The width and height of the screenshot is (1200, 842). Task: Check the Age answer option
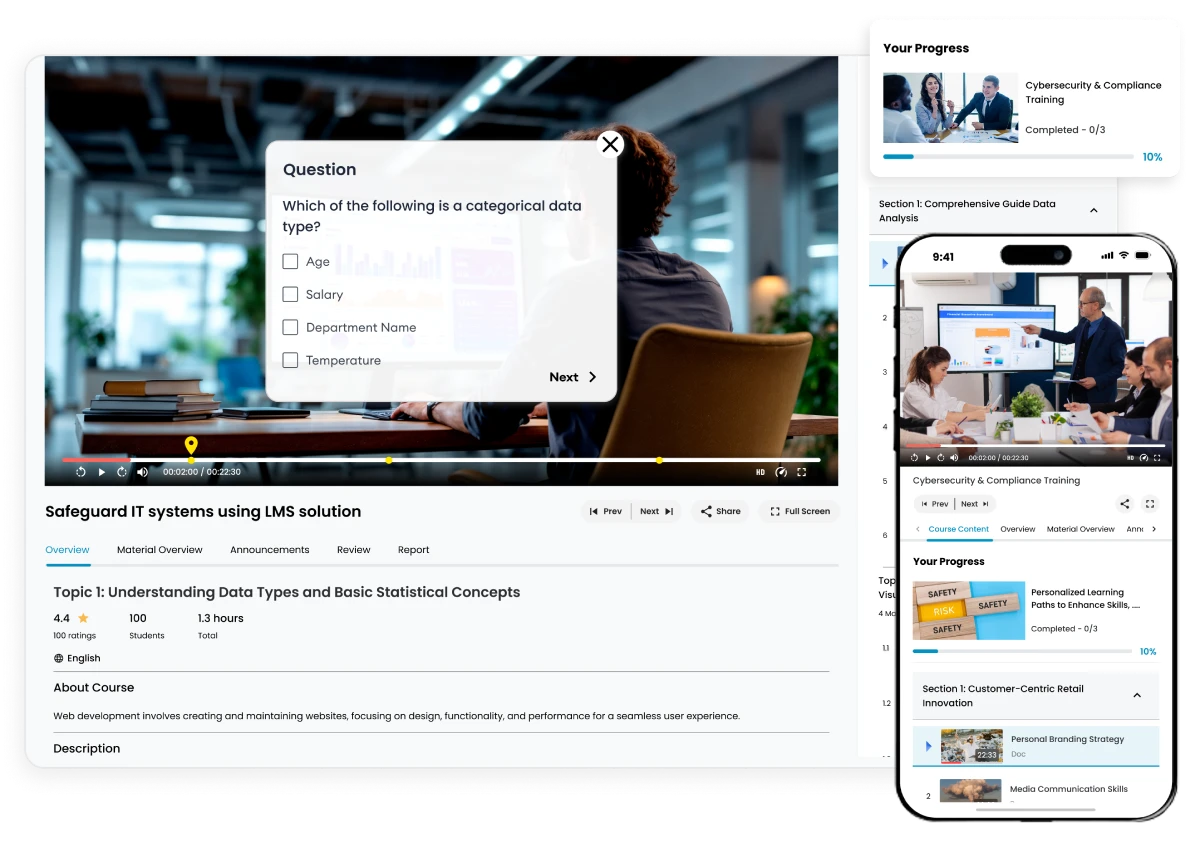click(290, 262)
